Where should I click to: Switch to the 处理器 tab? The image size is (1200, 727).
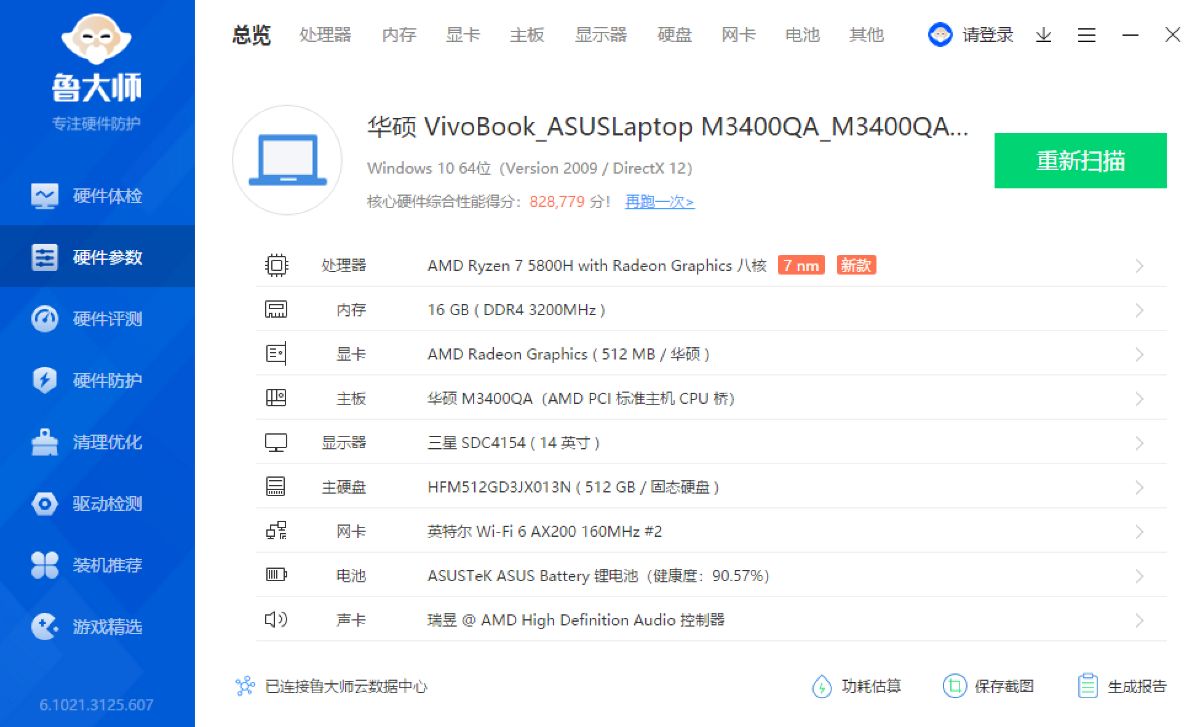pyautogui.click(x=325, y=35)
